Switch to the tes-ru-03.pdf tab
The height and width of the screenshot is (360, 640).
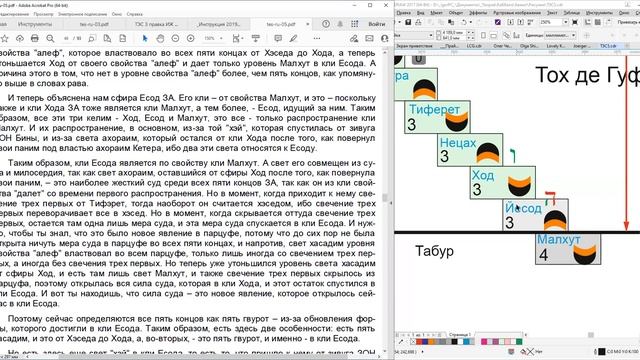pyautogui.click(x=94, y=24)
